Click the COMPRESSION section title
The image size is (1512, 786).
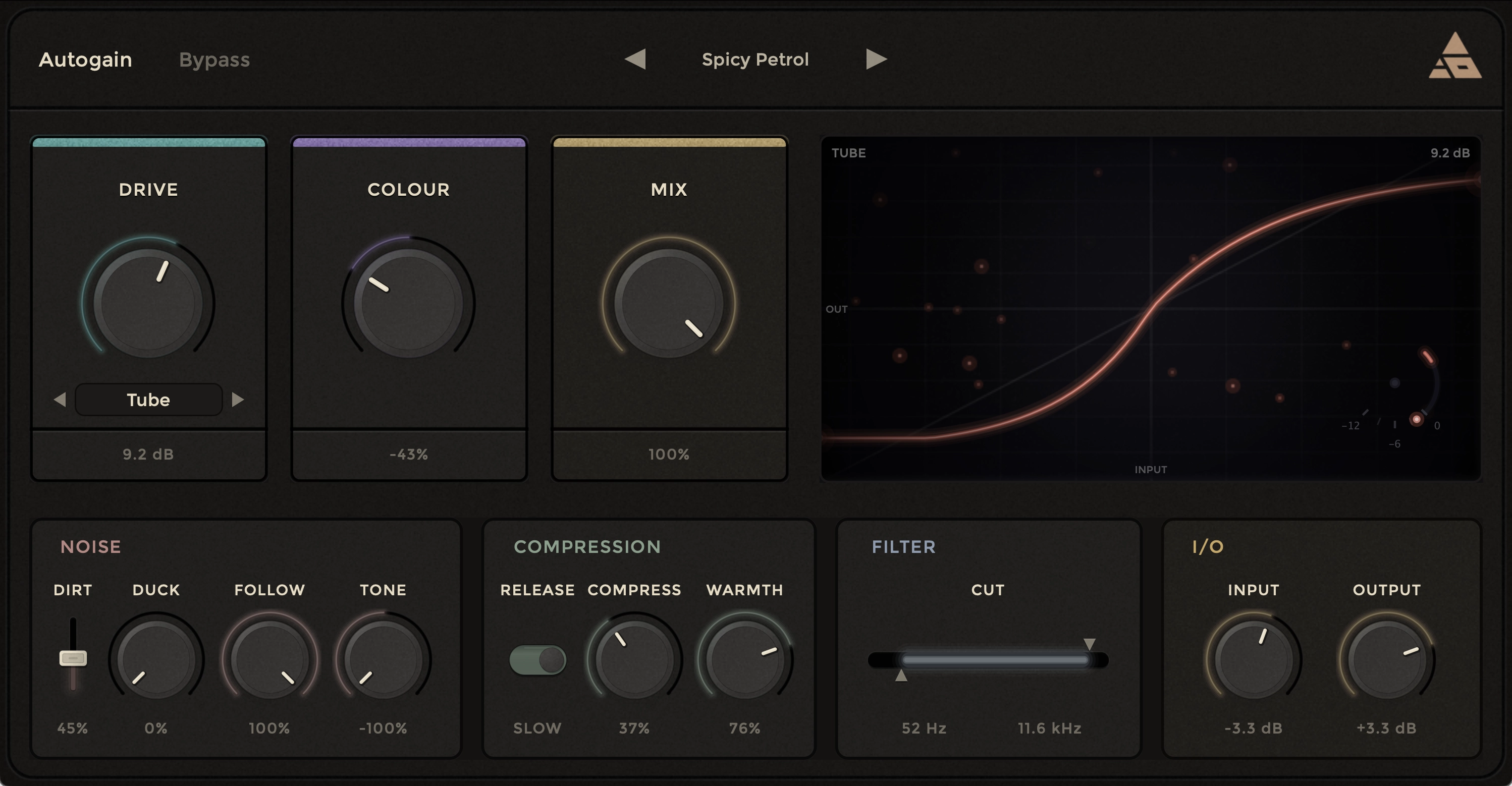tap(587, 547)
